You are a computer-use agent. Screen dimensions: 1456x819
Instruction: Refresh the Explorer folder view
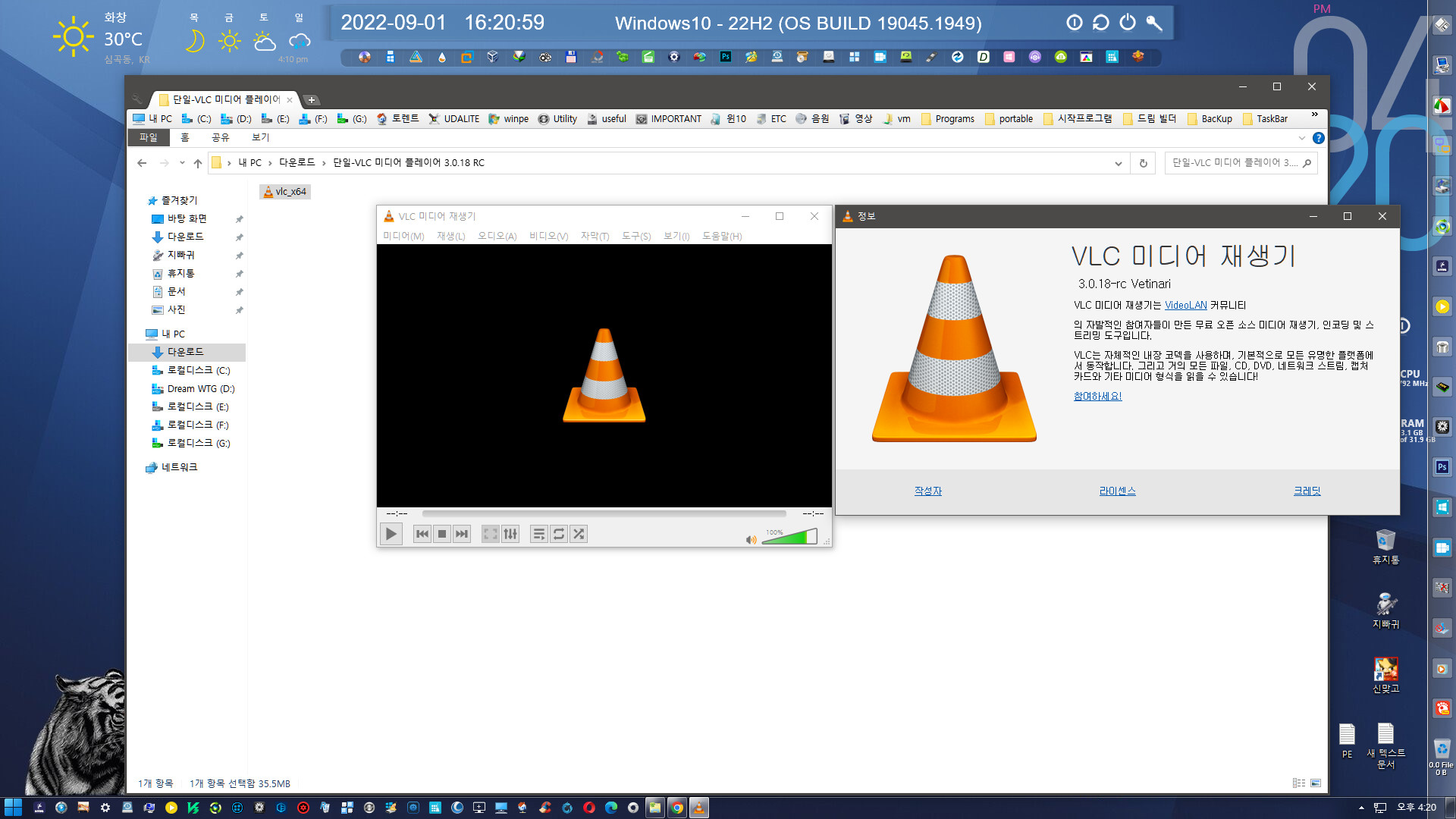pyautogui.click(x=1143, y=163)
